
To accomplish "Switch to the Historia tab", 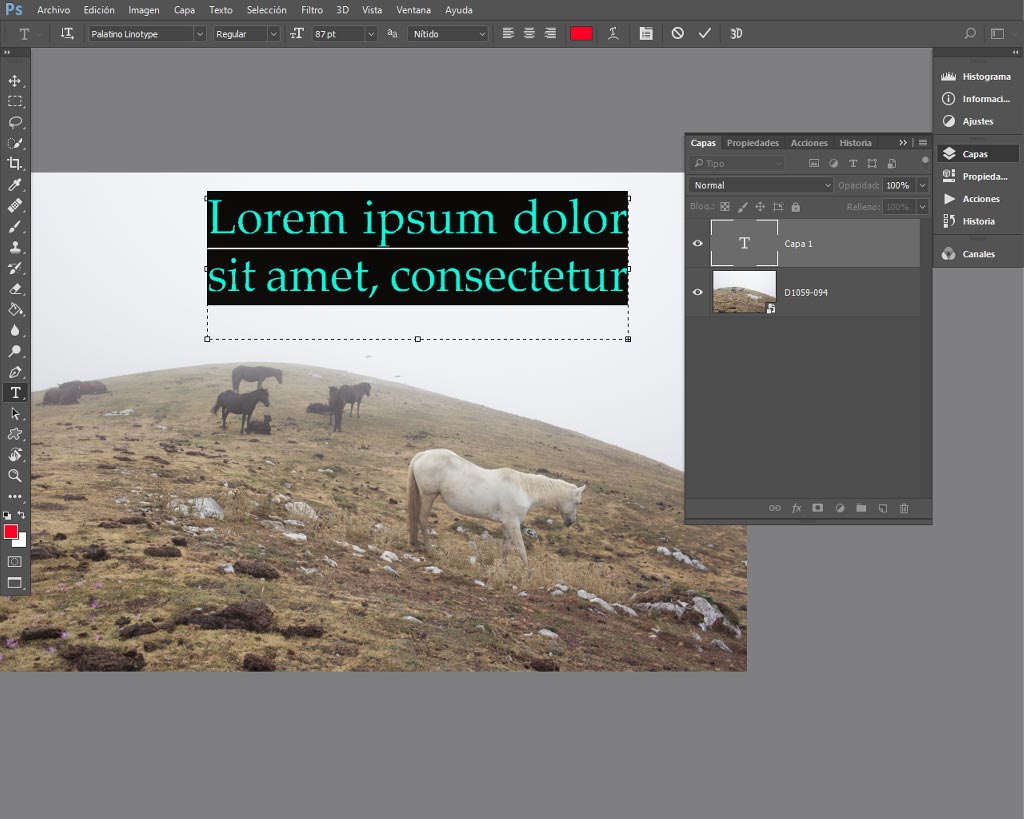I will click(x=856, y=143).
